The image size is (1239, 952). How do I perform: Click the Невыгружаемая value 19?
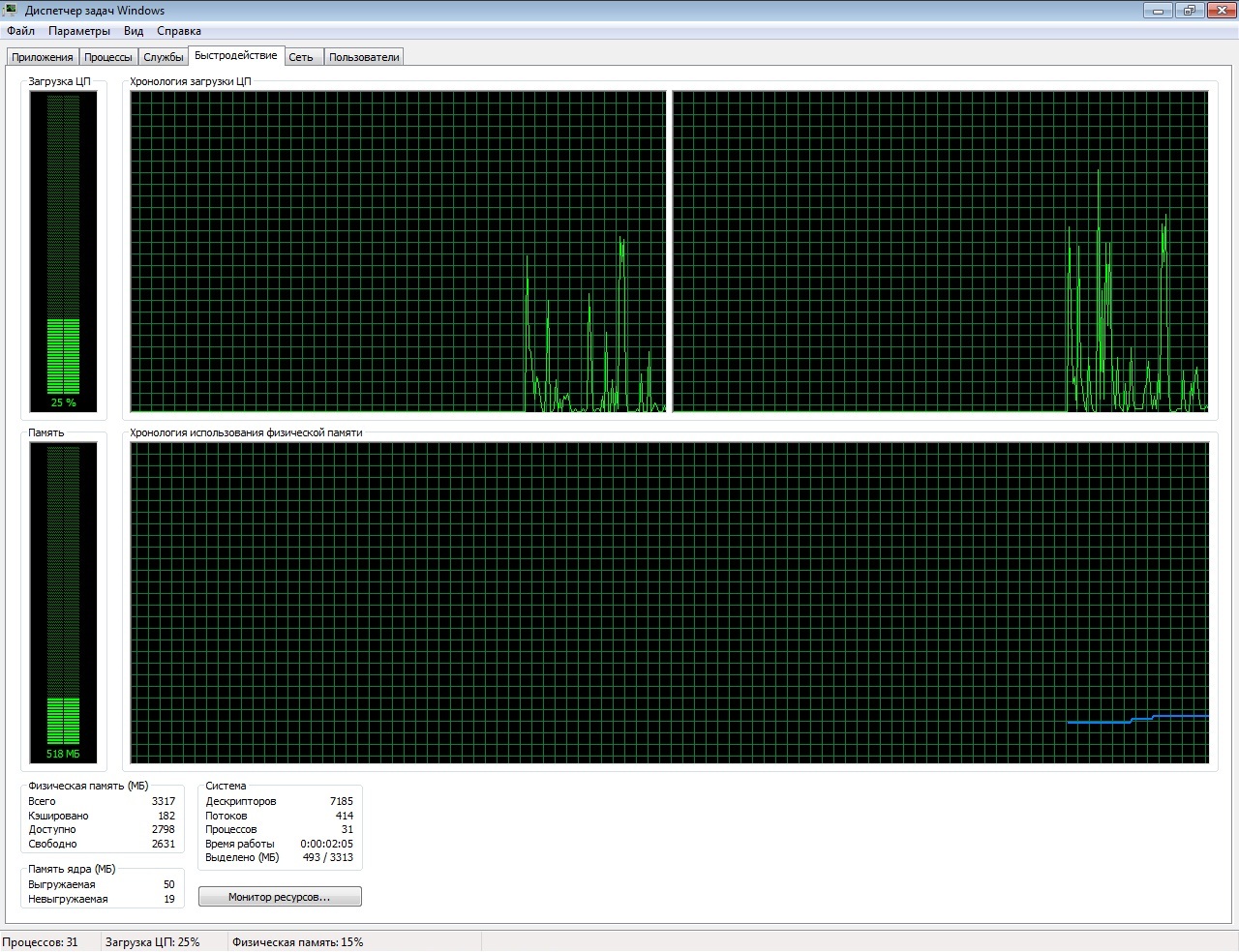pos(169,899)
